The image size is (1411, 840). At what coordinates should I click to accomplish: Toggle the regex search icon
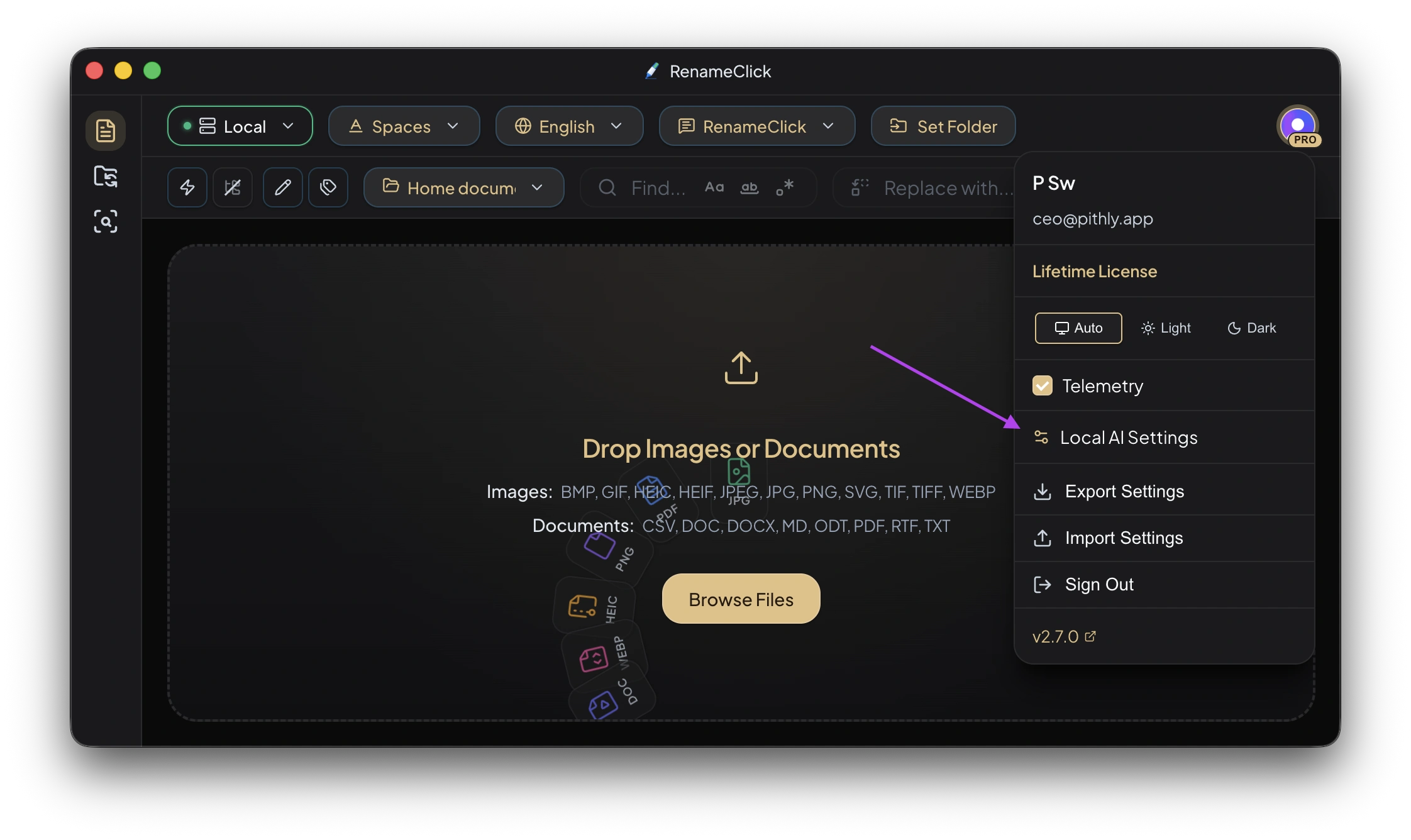784,187
